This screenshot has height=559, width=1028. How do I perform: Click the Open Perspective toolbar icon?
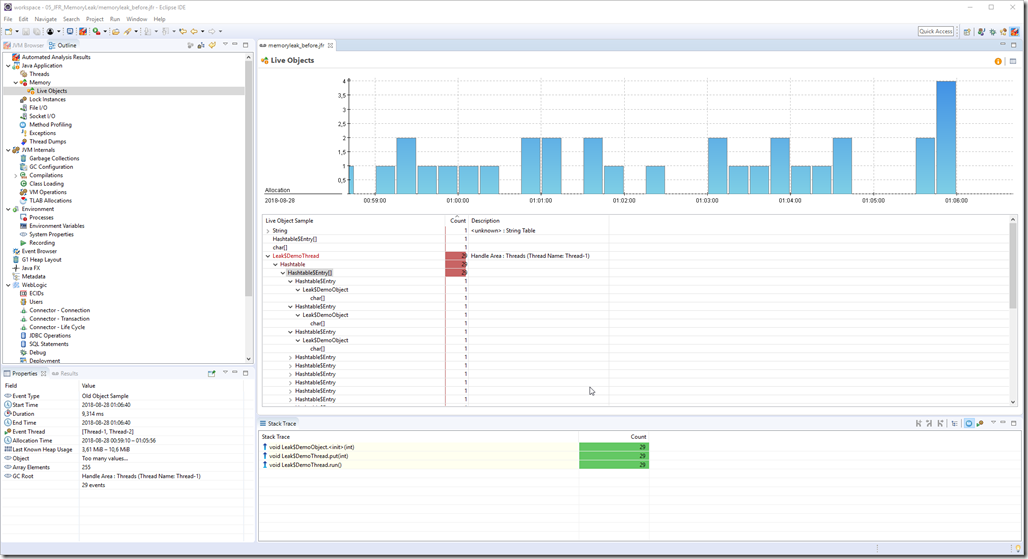coord(967,31)
